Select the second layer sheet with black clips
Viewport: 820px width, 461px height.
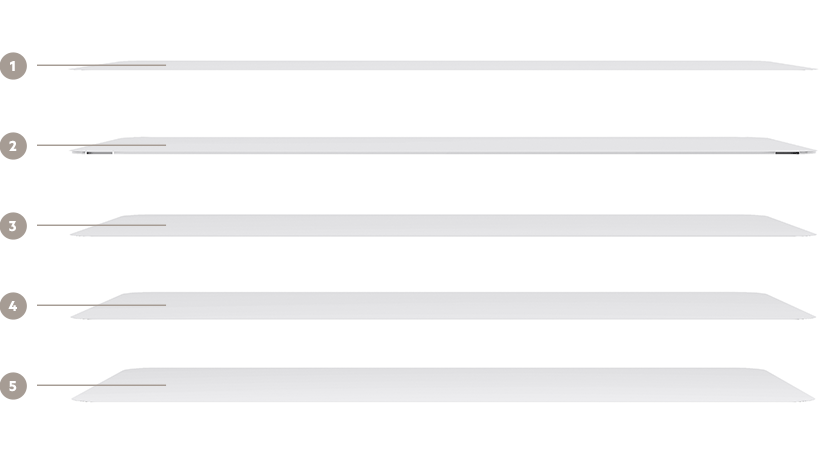tap(443, 146)
